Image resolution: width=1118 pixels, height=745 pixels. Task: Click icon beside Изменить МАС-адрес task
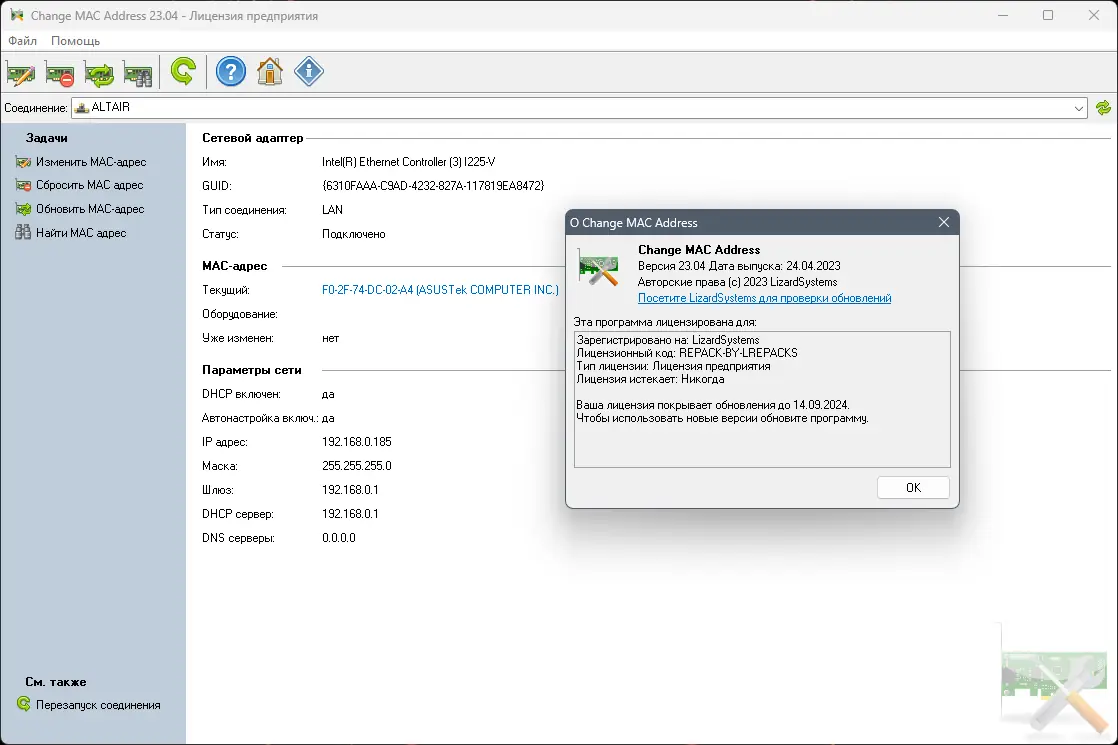24,162
